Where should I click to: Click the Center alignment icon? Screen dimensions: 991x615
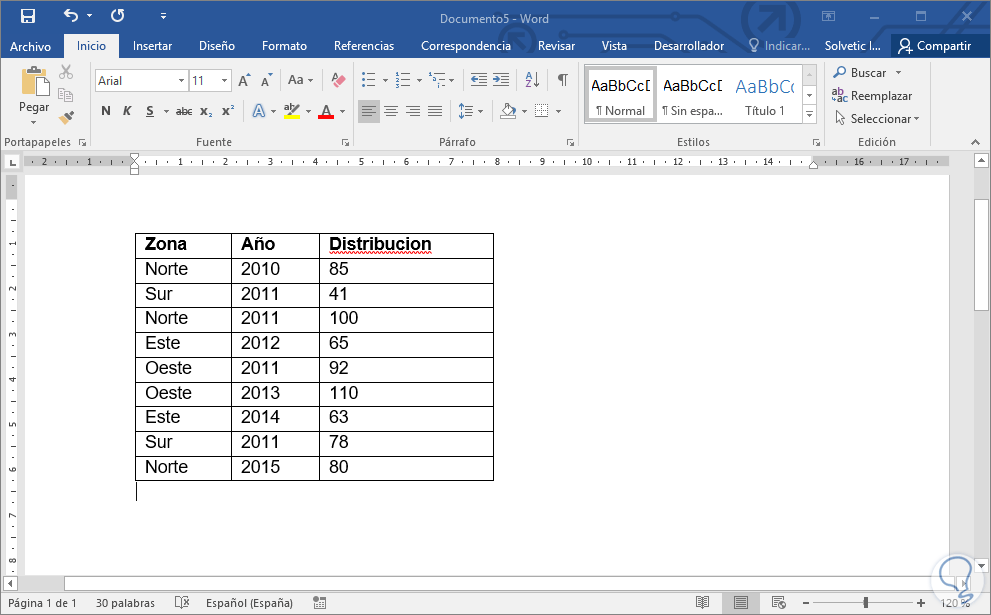point(391,111)
